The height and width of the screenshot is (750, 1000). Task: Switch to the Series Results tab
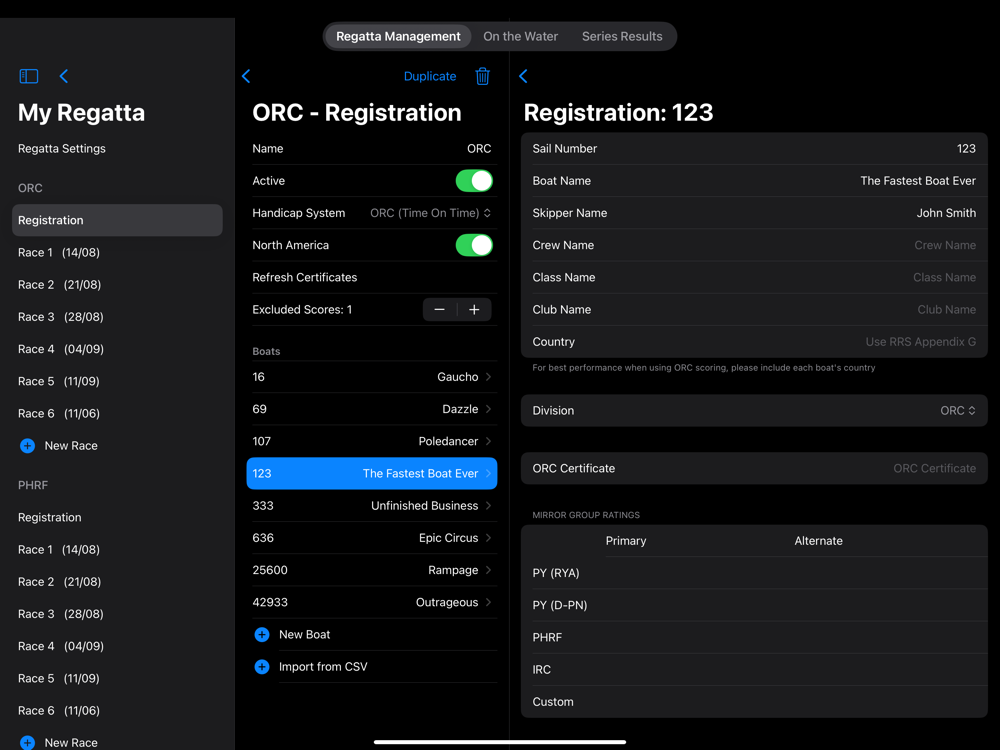[x=622, y=36]
